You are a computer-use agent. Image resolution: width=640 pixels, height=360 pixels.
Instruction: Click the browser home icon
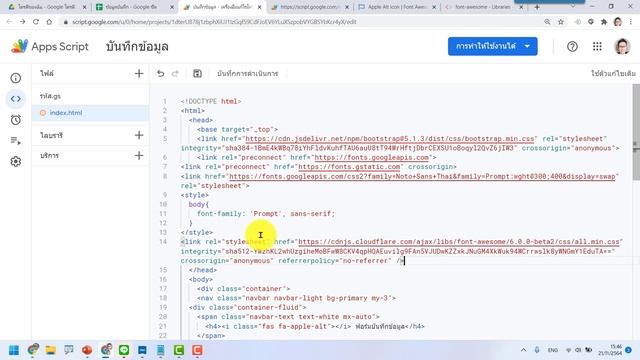point(49,22)
